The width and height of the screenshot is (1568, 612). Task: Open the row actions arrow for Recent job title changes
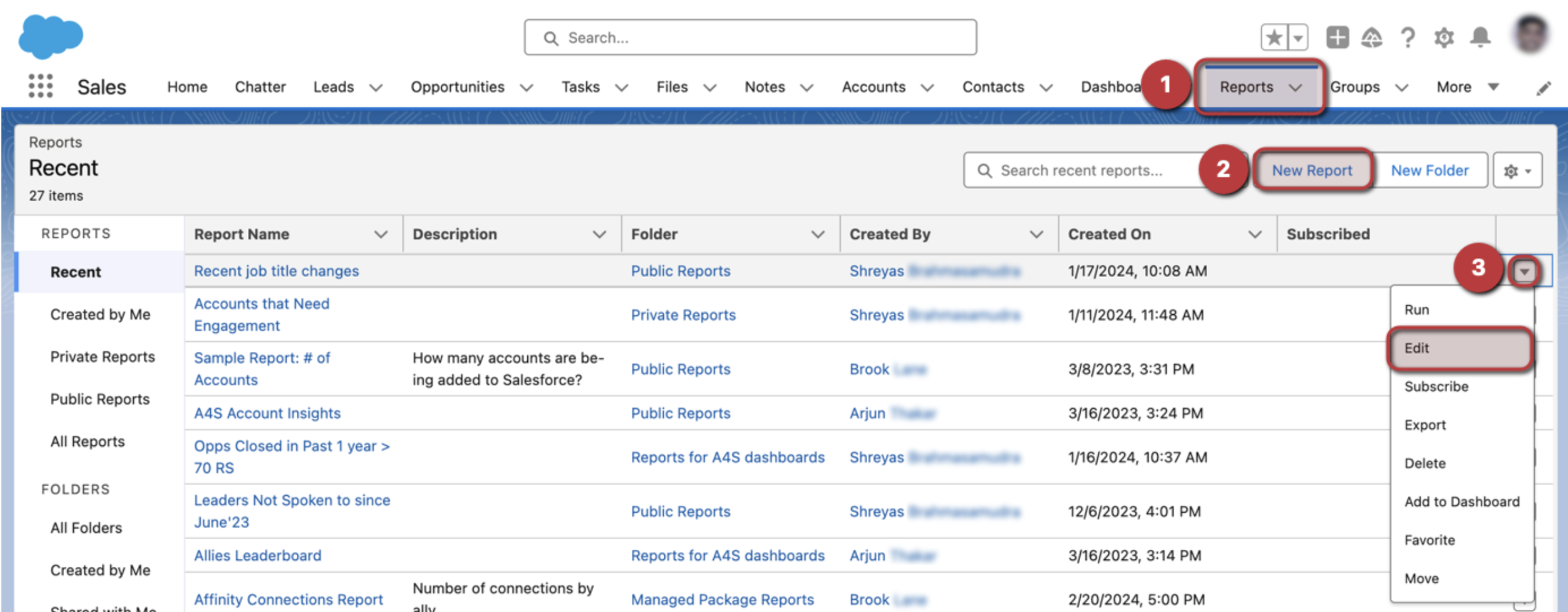[x=1525, y=271]
